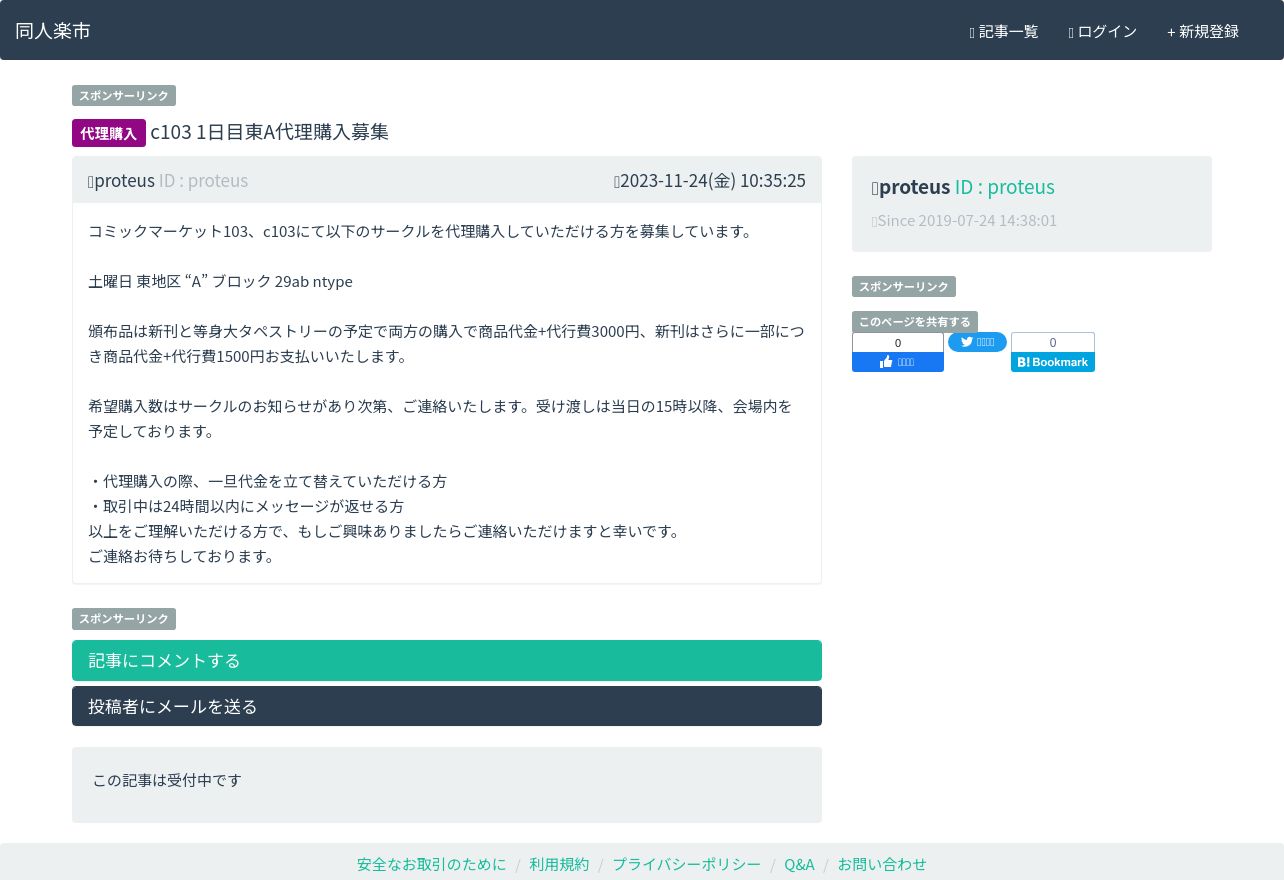Viewport: 1284px width, 880px height.
Task: Click the 記事にコメントする button
Action: tap(447, 661)
